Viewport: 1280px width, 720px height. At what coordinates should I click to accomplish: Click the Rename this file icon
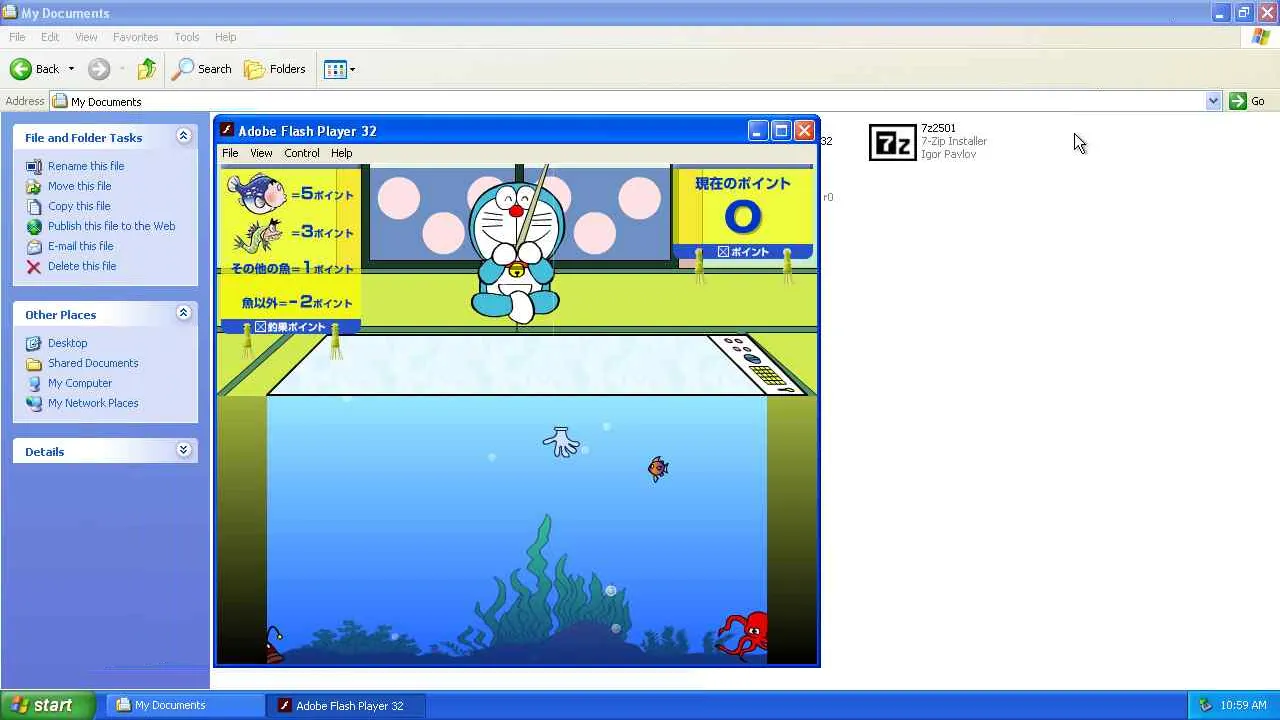(x=34, y=166)
